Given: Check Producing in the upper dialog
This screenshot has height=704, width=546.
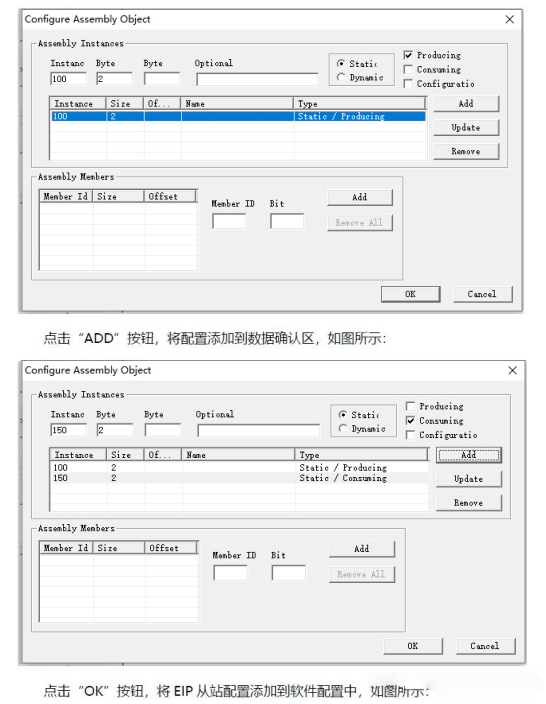Looking at the screenshot, I should click(x=408, y=55).
